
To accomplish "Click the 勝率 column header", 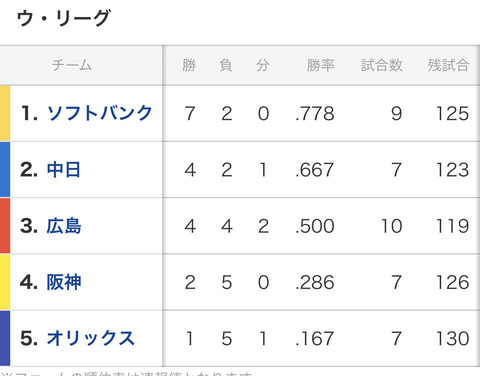I will [x=320, y=65].
